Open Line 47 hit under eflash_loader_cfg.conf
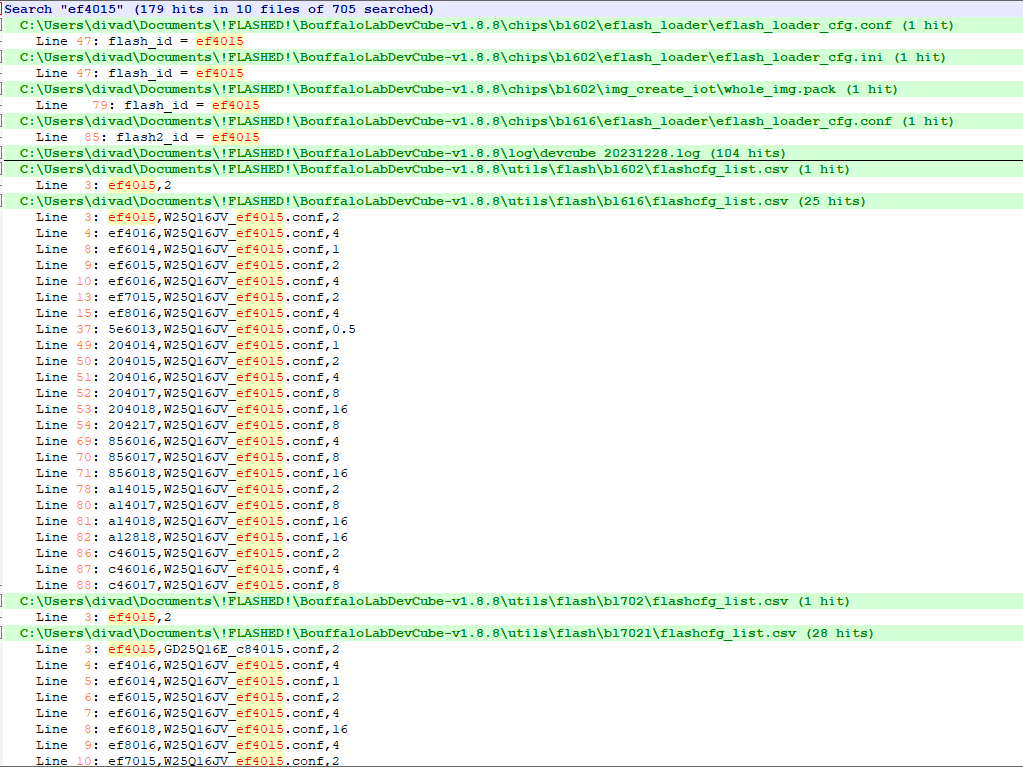This screenshot has width=1023, height=767. coord(140,41)
